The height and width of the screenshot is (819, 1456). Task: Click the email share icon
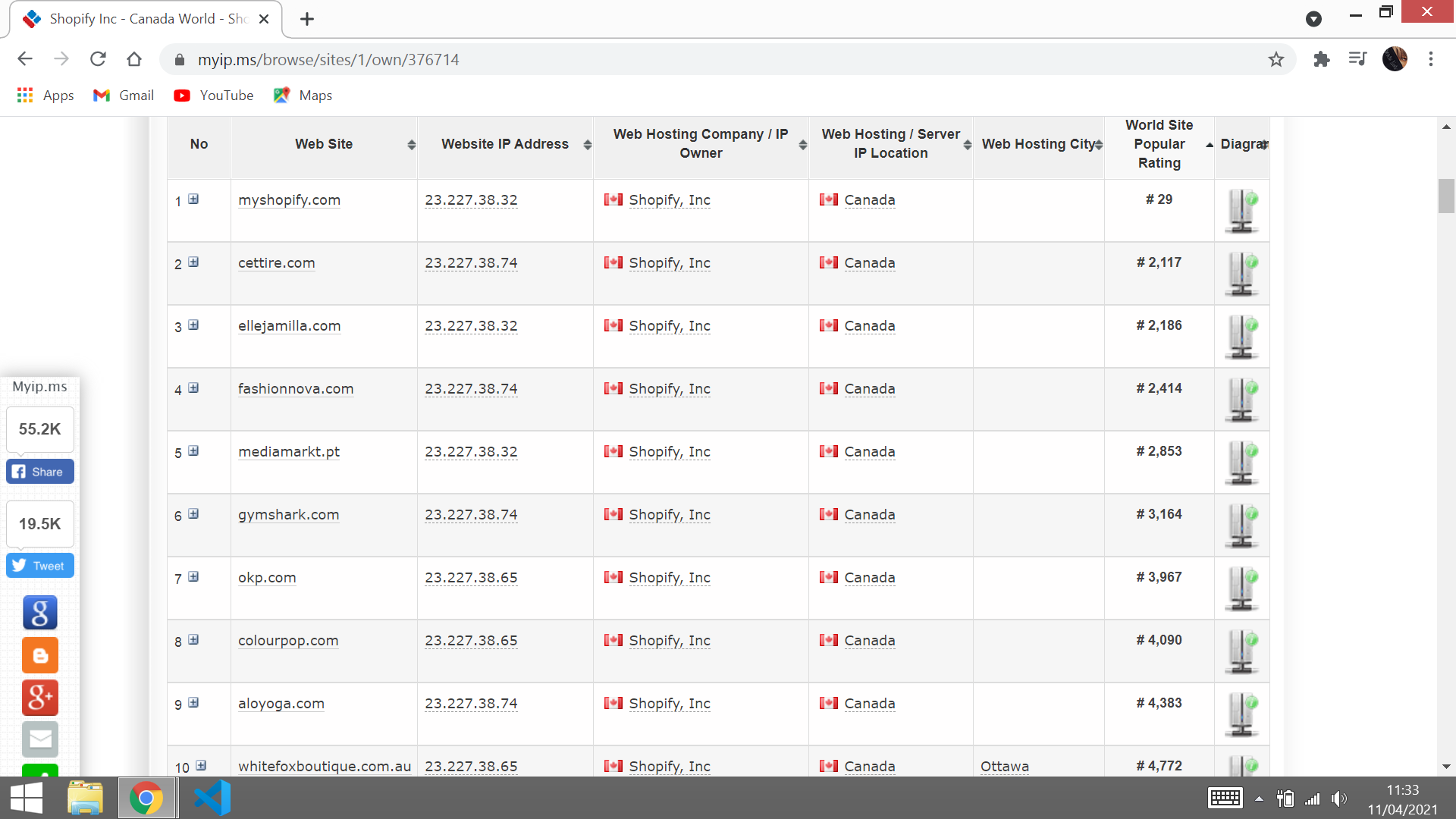click(39, 739)
